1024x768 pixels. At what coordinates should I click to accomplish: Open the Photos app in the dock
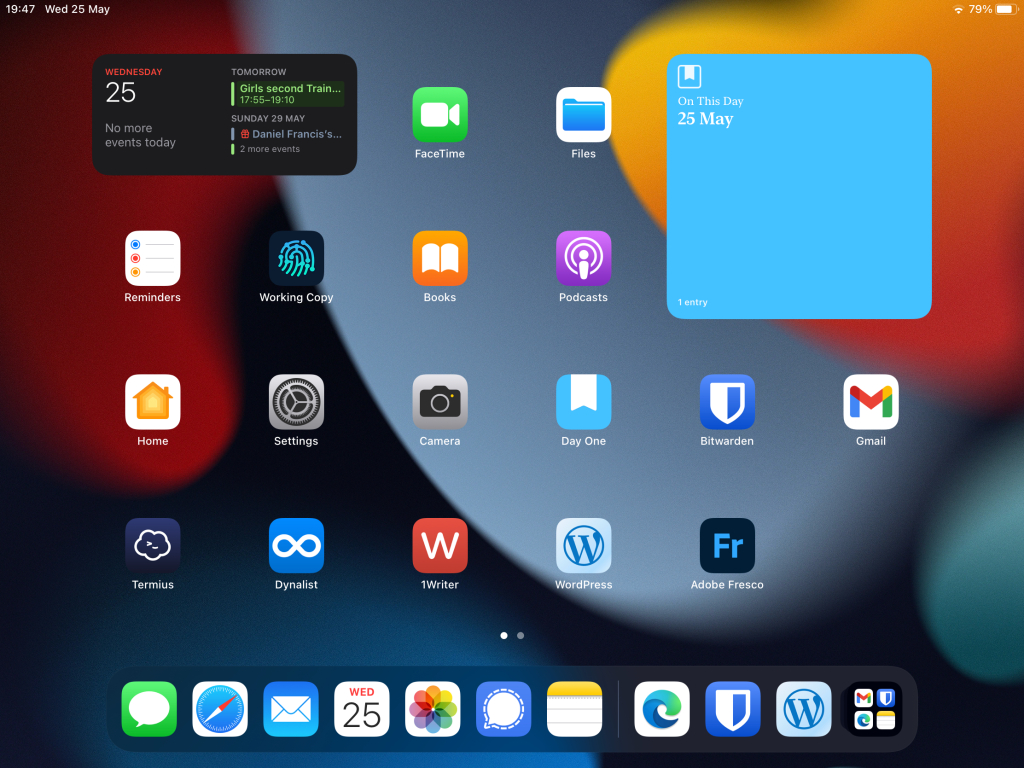coord(432,709)
